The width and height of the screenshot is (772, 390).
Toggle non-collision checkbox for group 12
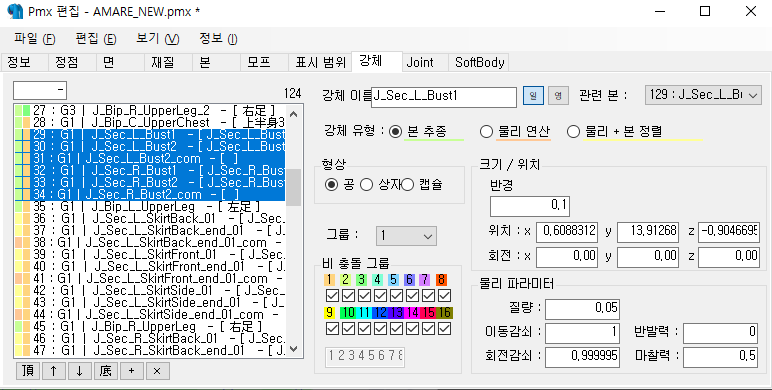pyautogui.click(x=380, y=329)
